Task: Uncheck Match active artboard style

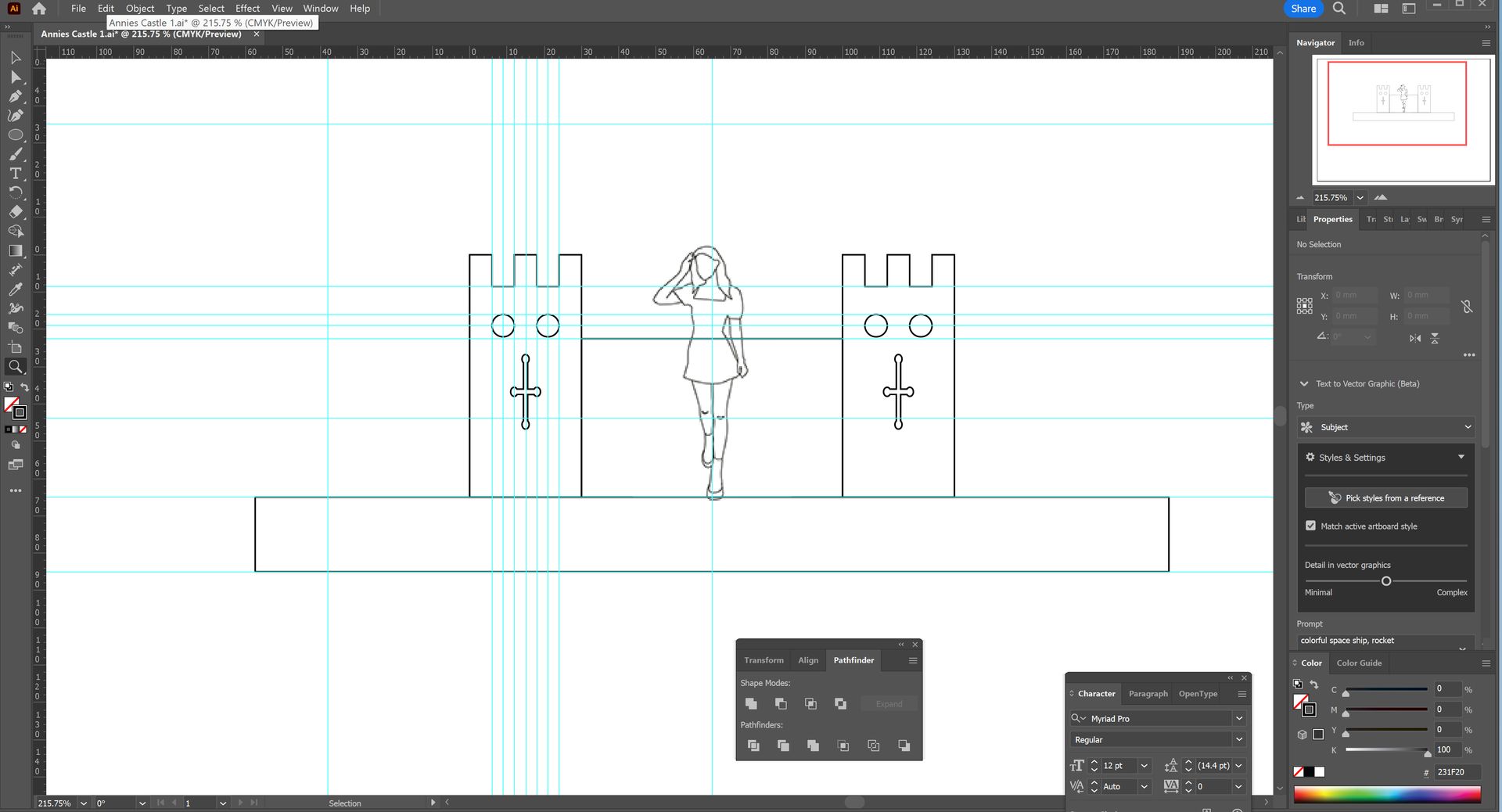Action: 1310,526
